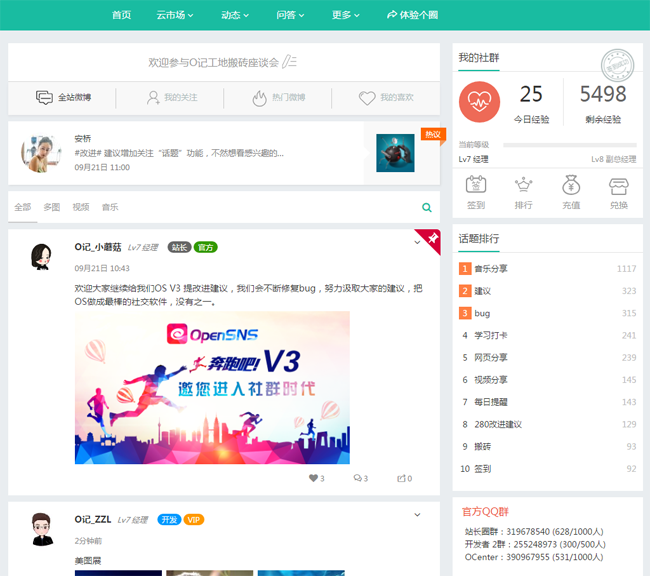
Task: Open the 网页分享 topic
Action: tap(491, 357)
